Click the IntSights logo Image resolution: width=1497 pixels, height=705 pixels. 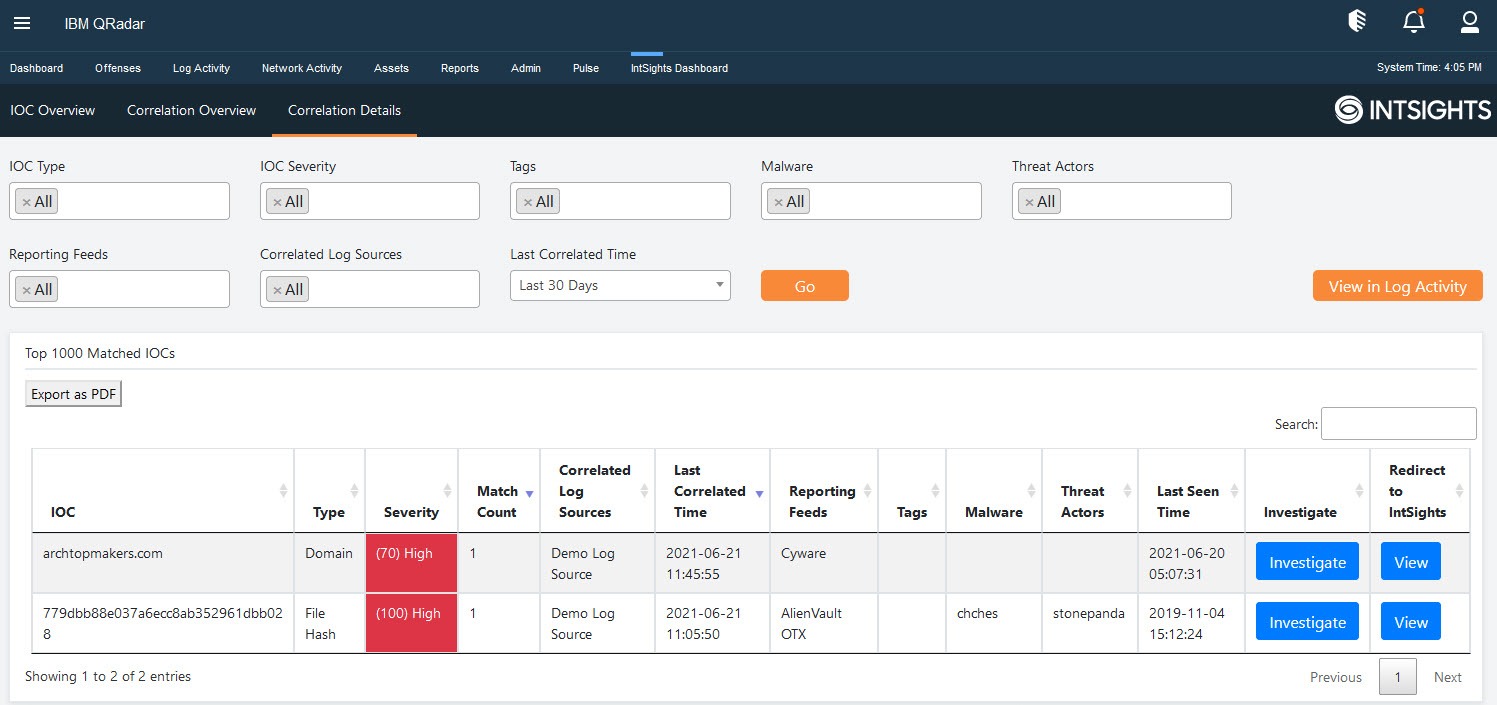point(1412,110)
